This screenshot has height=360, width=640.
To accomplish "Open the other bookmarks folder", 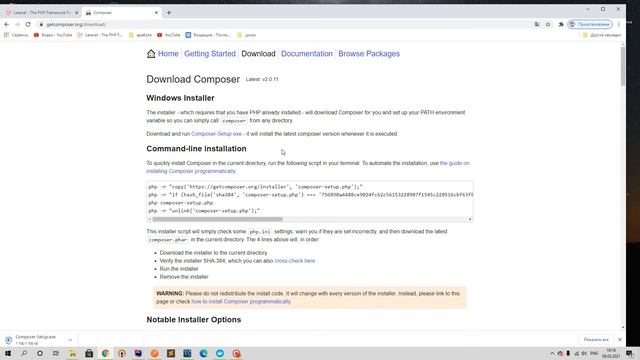I will click(x=602, y=35).
